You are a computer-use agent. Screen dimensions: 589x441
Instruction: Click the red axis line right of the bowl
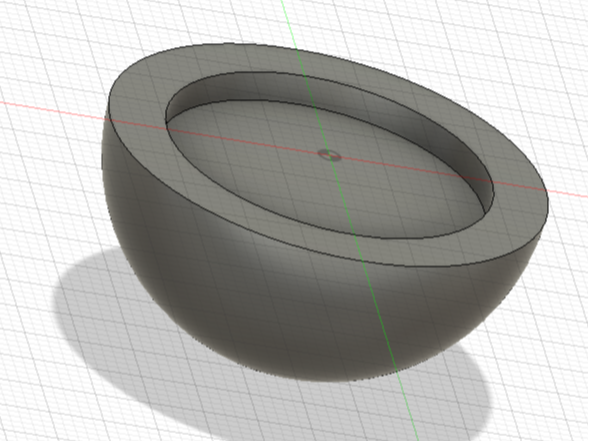click(x=568, y=193)
